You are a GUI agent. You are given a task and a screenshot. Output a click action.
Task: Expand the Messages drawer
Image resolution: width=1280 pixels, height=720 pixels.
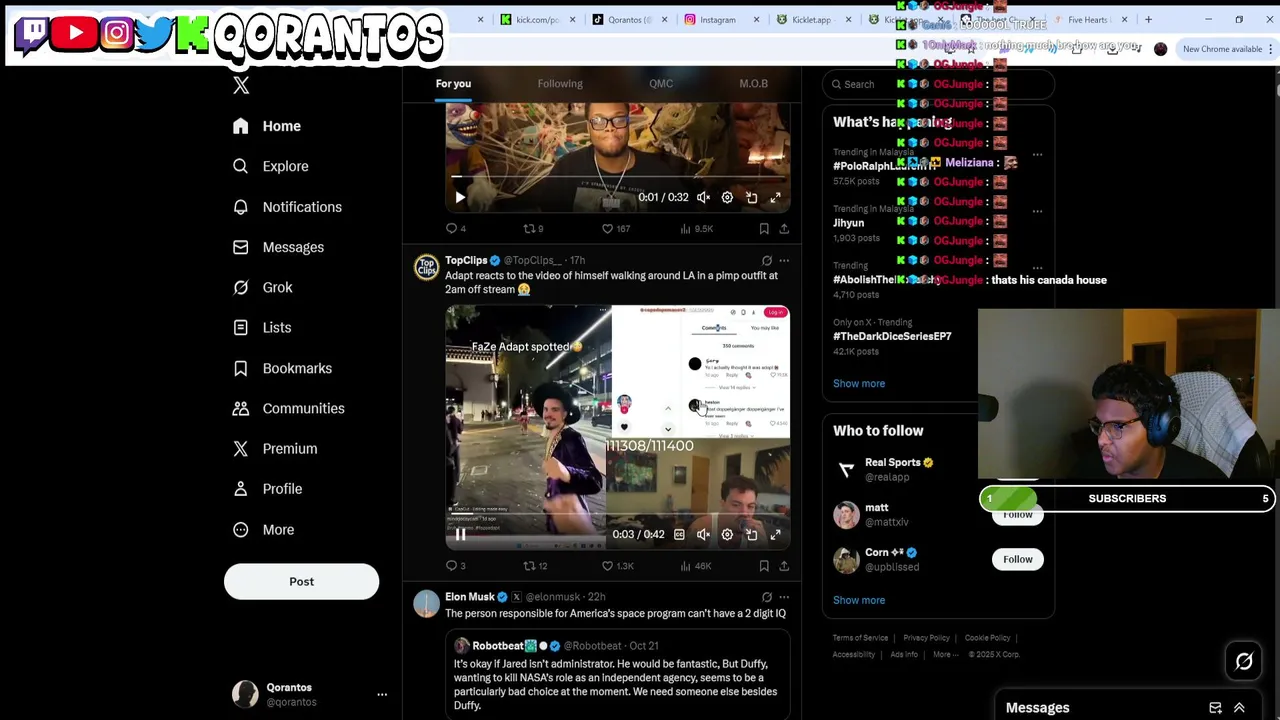point(1239,708)
